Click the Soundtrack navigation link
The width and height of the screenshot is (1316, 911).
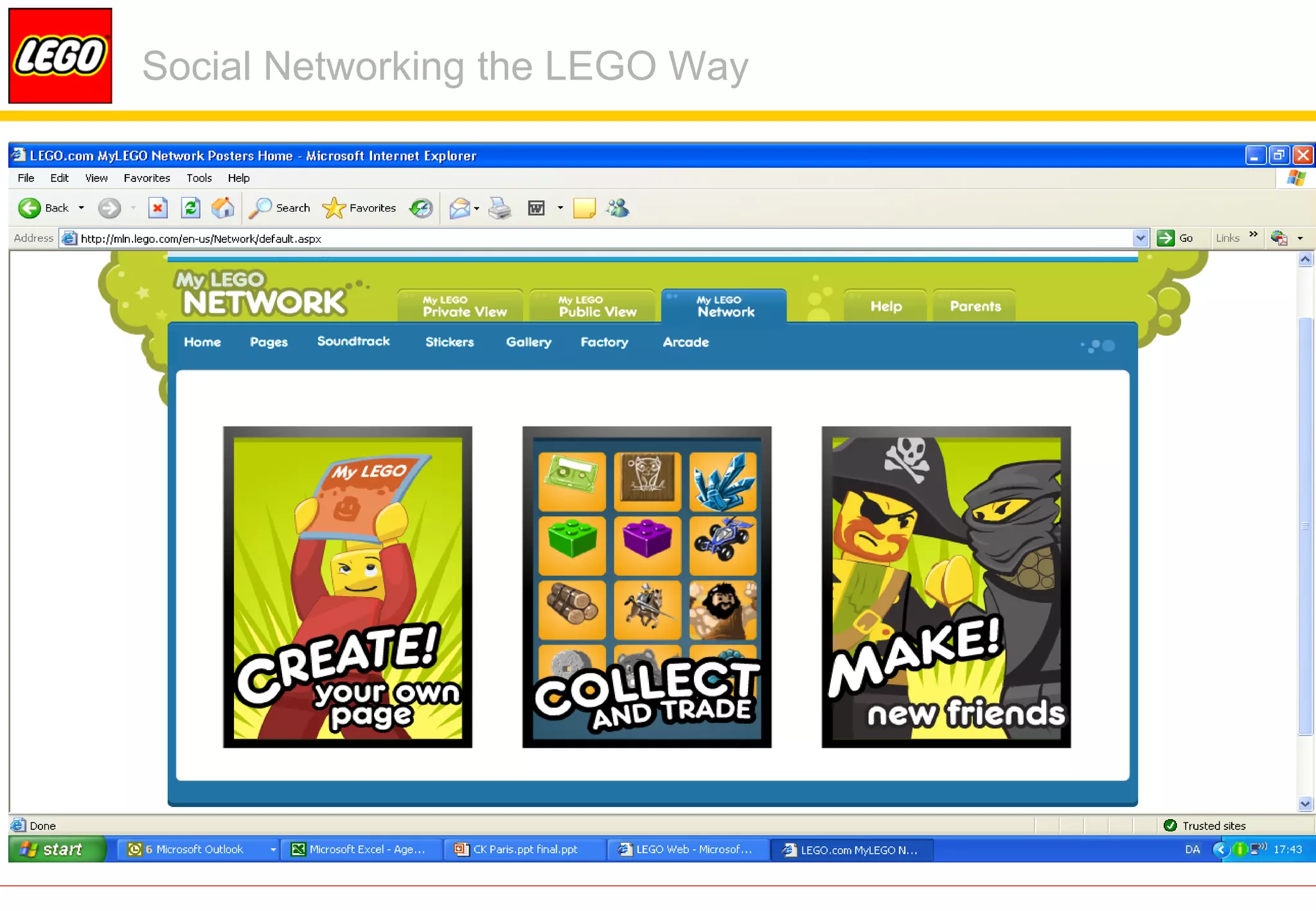click(x=353, y=341)
